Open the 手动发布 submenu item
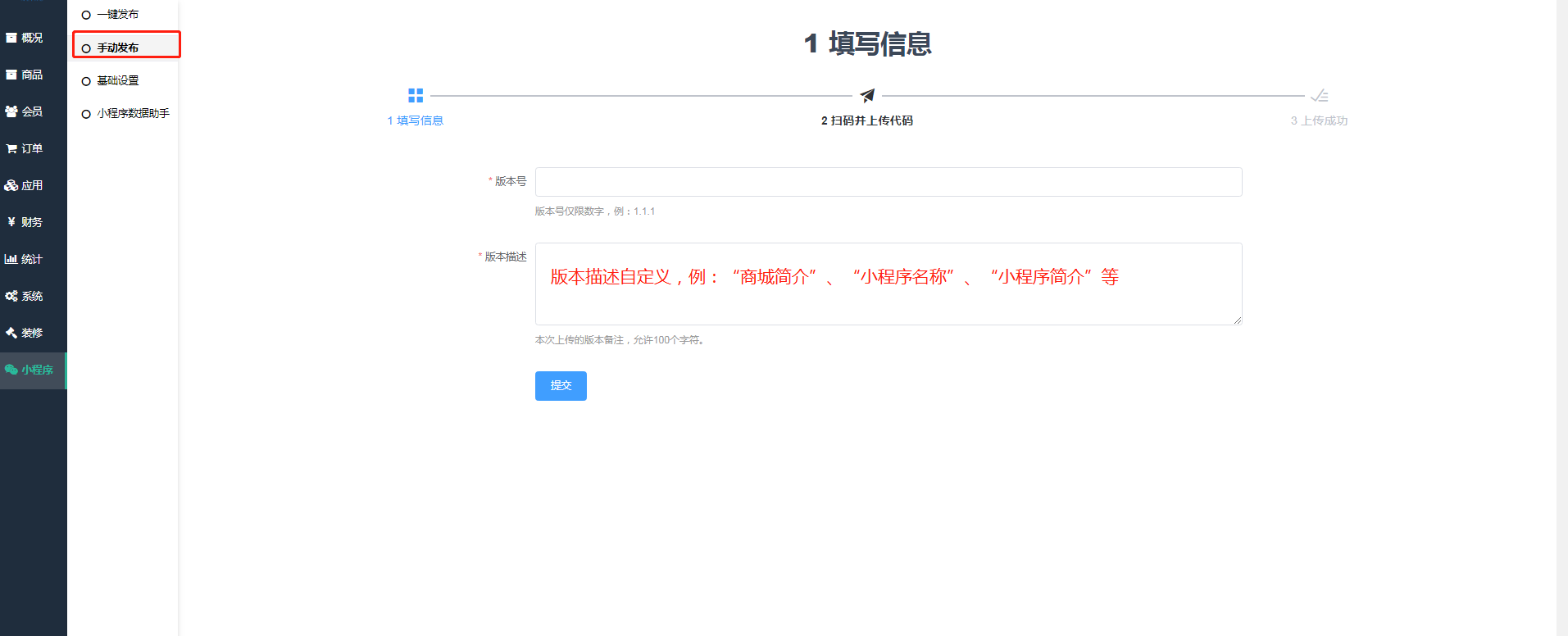 pyautogui.click(x=118, y=48)
